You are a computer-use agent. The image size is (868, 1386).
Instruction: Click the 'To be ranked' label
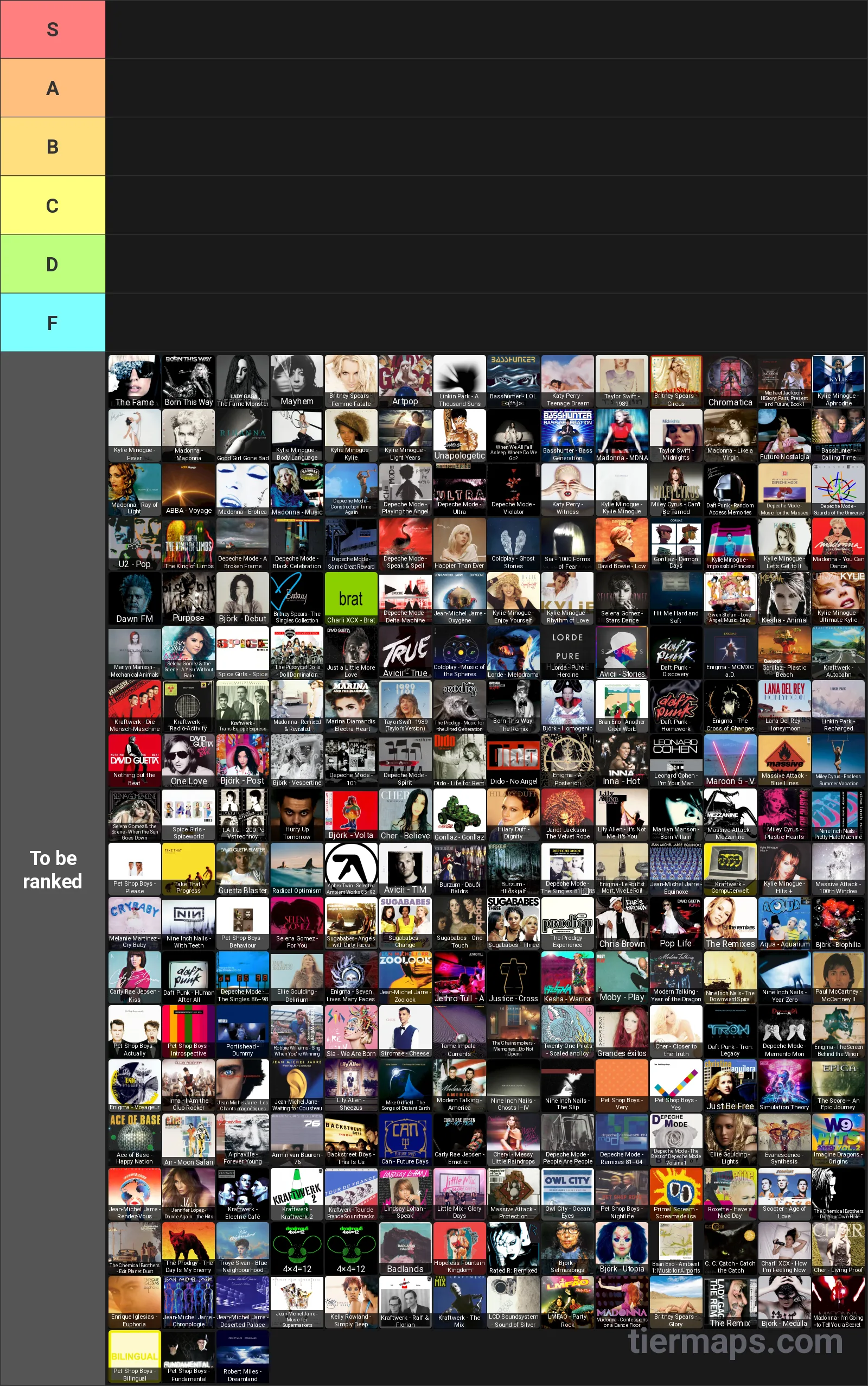click(53, 869)
